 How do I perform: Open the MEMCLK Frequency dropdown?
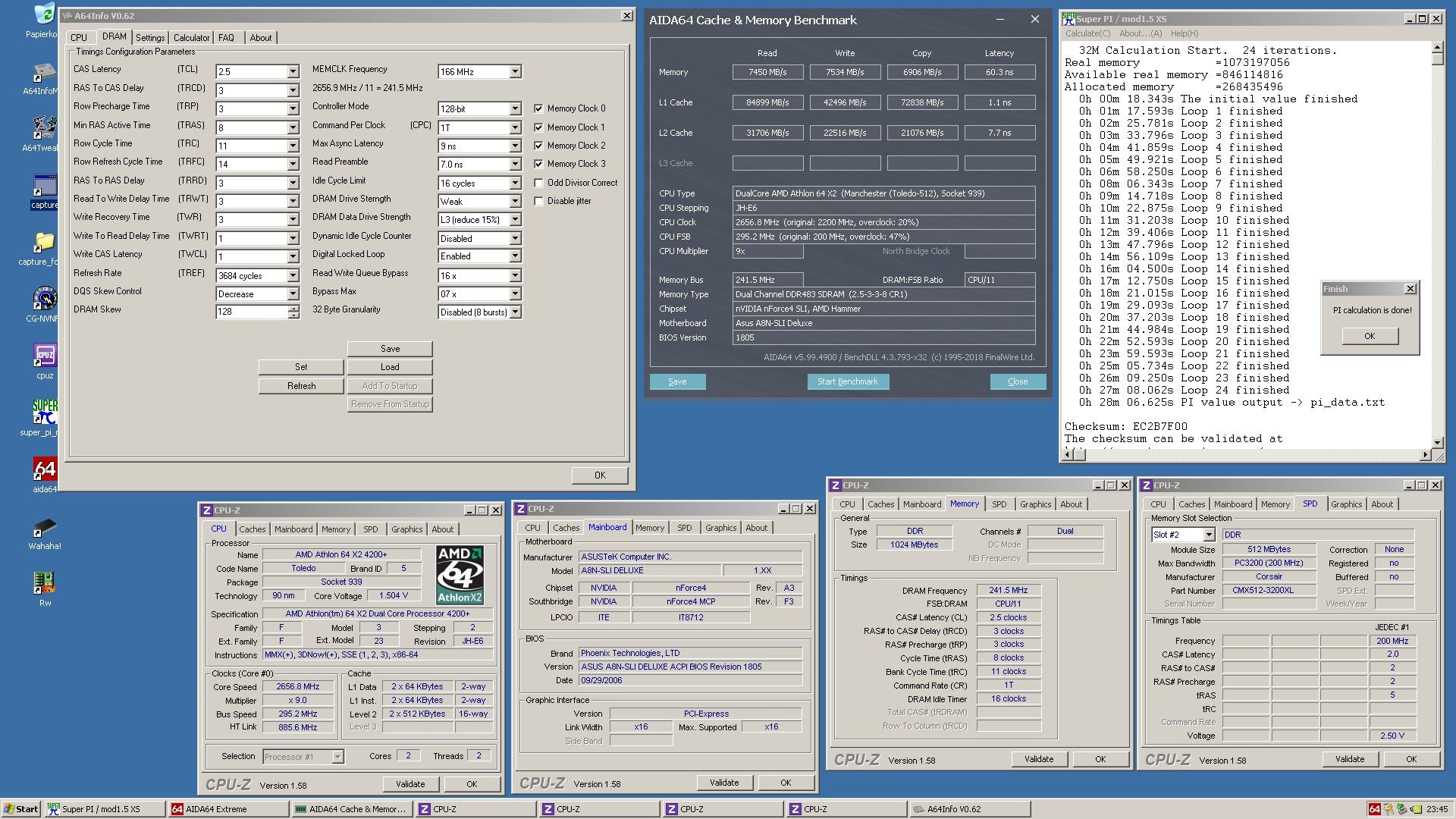pos(515,72)
